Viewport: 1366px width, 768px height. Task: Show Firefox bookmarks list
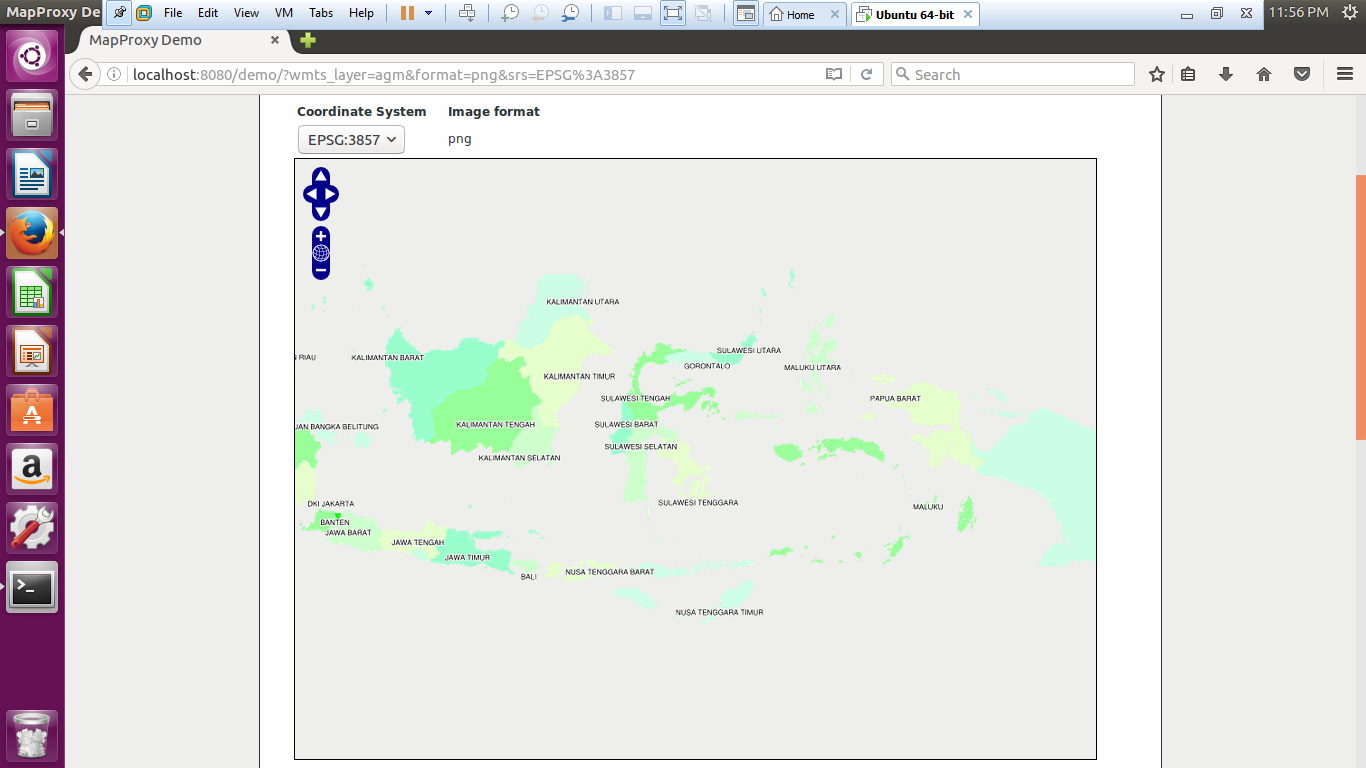[x=1188, y=74]
